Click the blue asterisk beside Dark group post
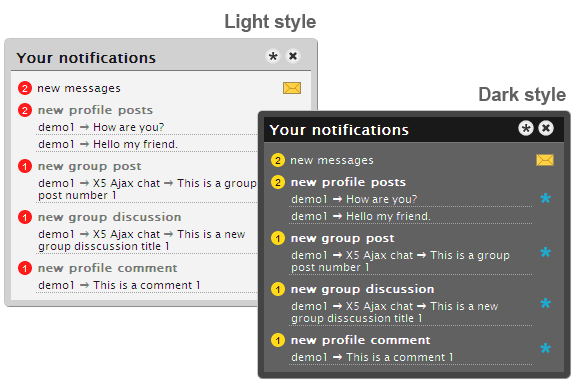The image size is (580, 382). 545,253
